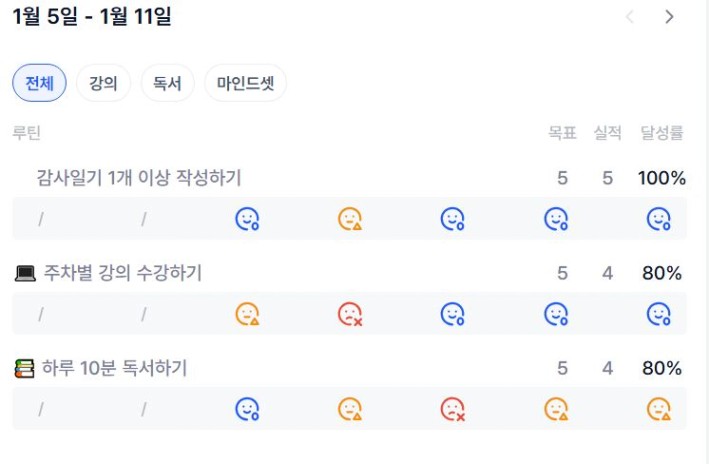This screenshot has width=709, height=464.
Task: Click the 달성률 column header
Action: tap(662, 133)
